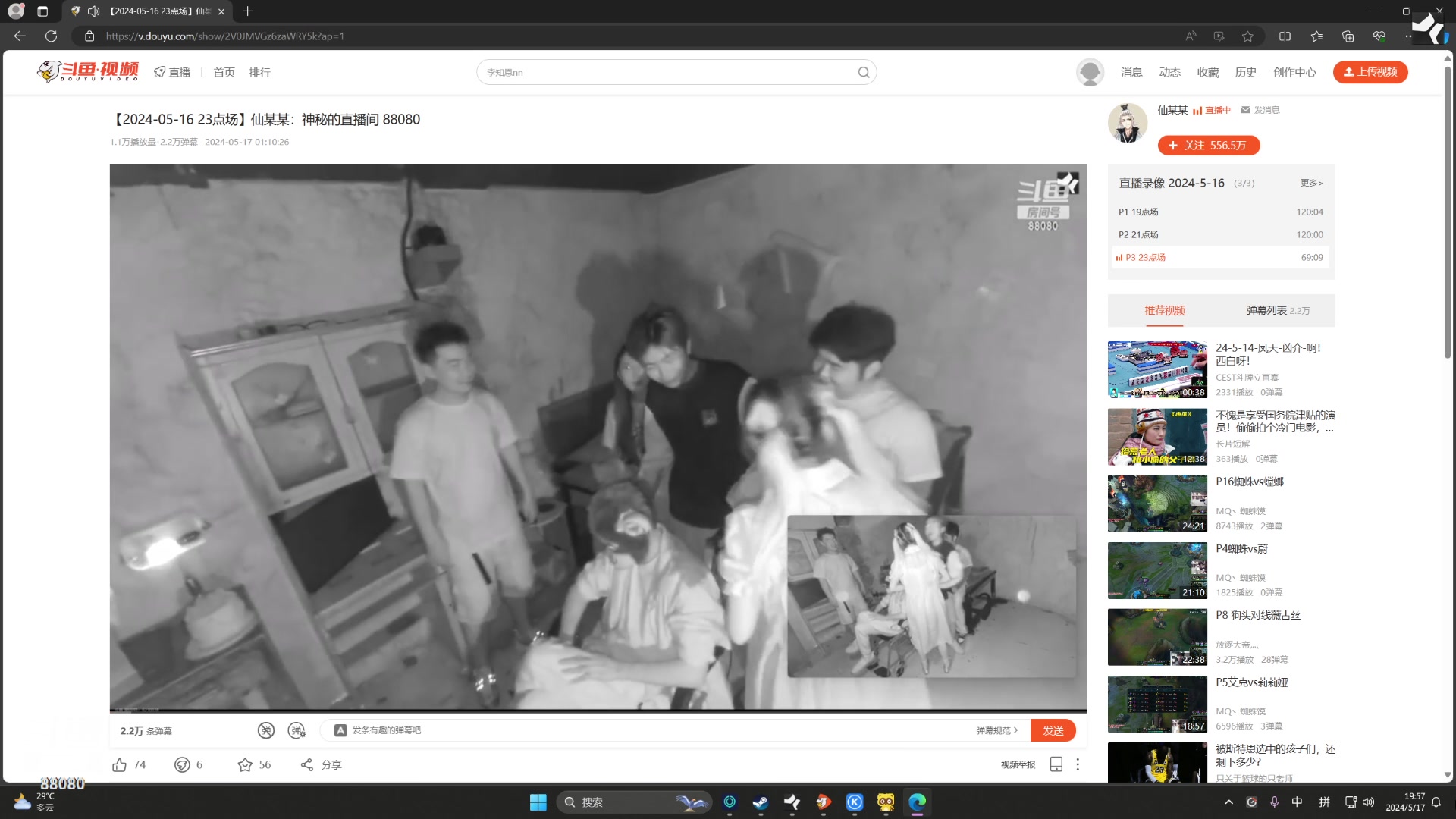Switch to the 弹幕列表 tab
1456x819 pixels.
pos(1267,310)
